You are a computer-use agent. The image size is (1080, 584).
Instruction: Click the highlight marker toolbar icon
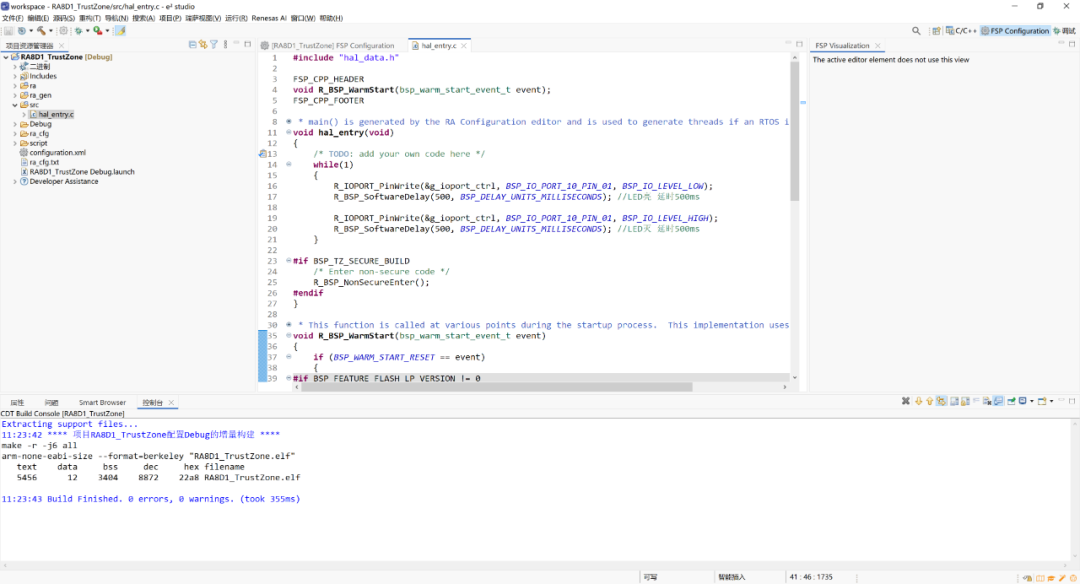pyautogui.click(x=120, y=30)
